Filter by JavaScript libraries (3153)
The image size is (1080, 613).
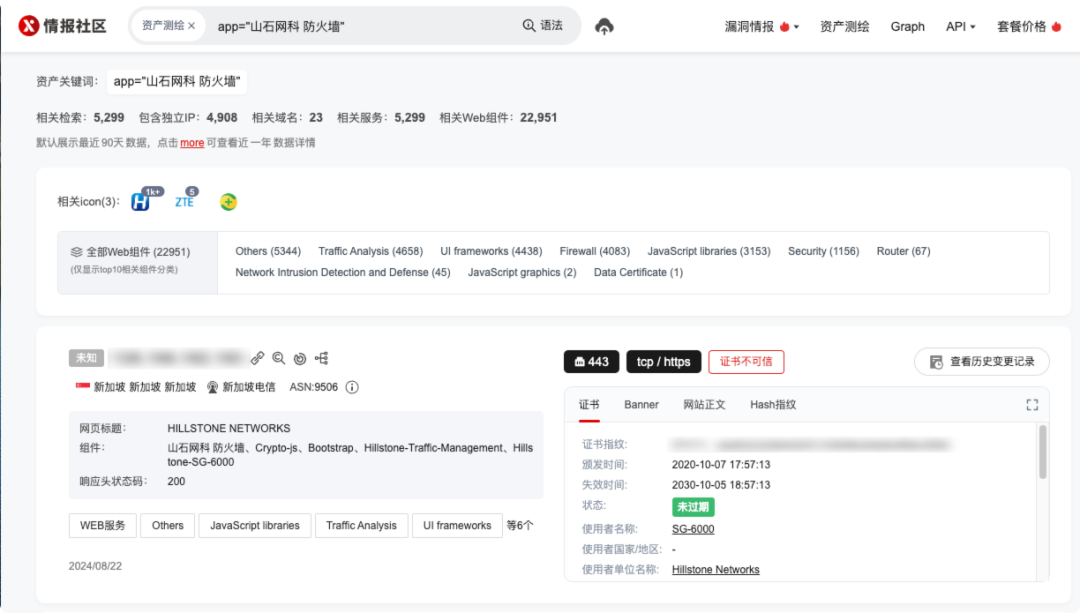point(709,251)
